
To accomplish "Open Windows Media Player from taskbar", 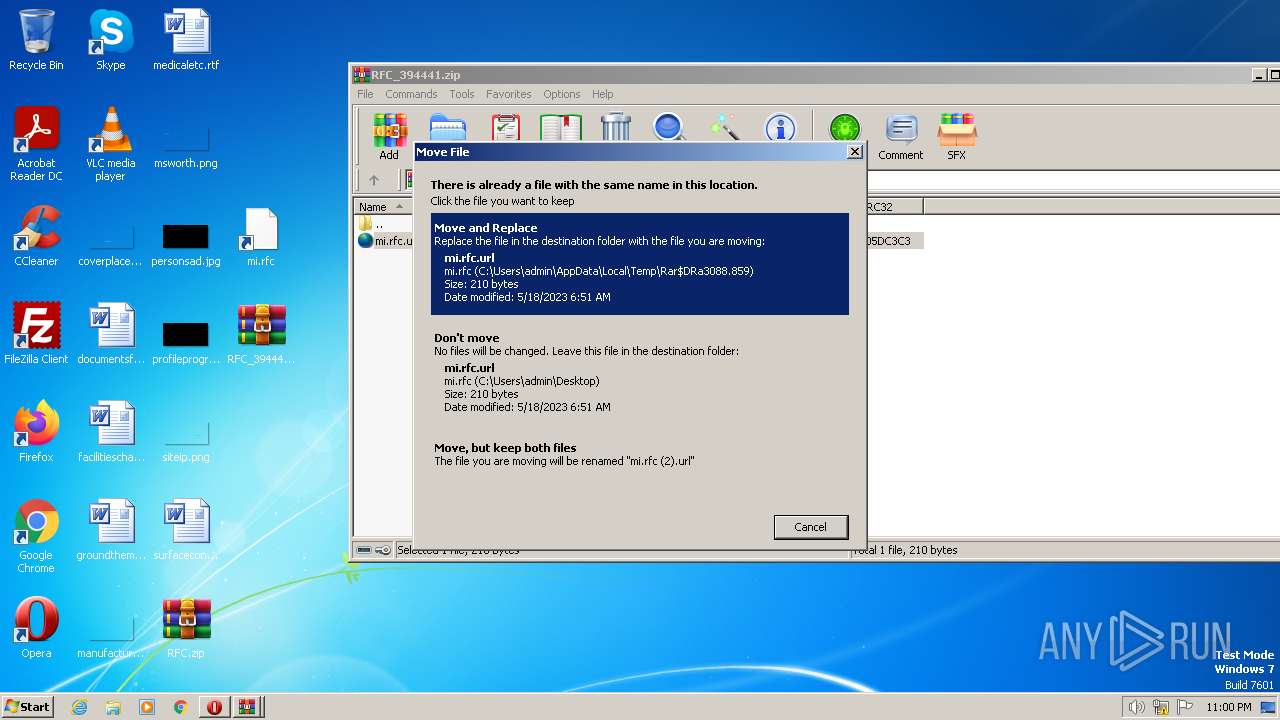I will 147,707.
